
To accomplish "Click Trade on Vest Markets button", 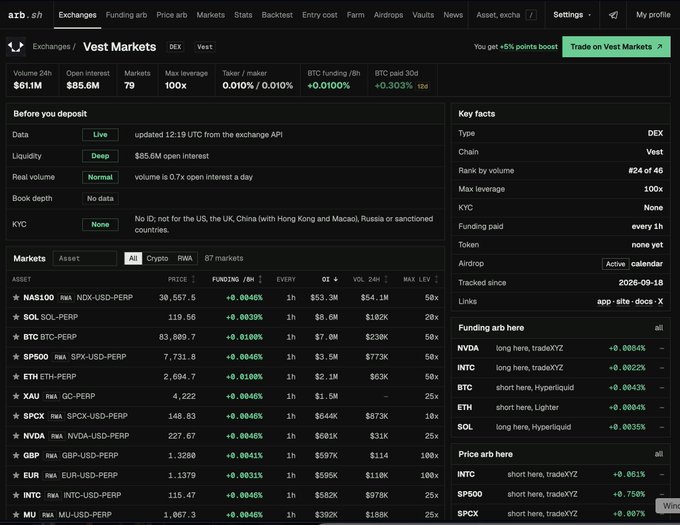I will click(x=616, y=47).
